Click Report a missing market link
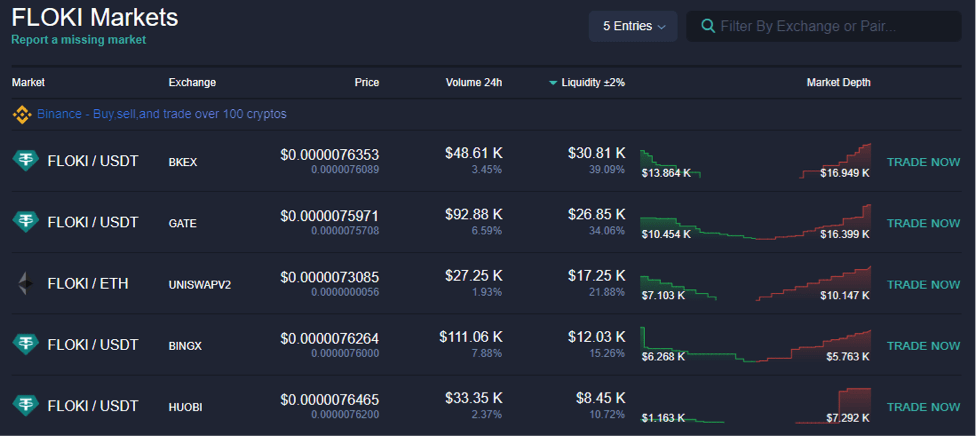This screenshot has width=976, height=436. coord(78,40)
